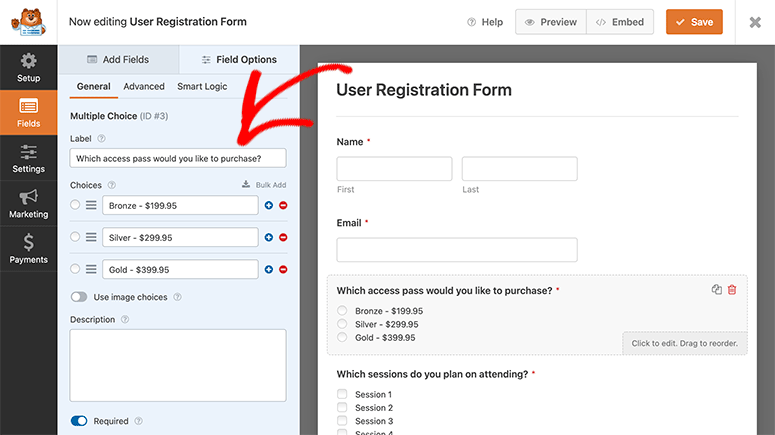The image size is (775, 435).
Task: Click the Bulk Add link
Action: point(264,185)
